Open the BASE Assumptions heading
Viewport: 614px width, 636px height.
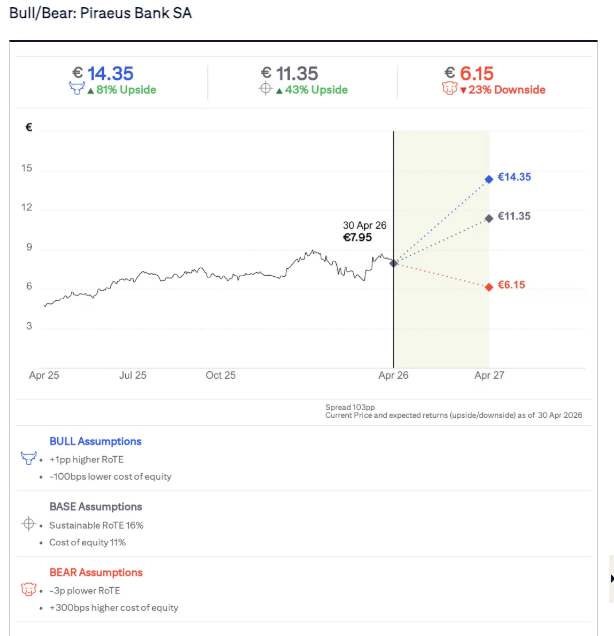coord(96,507)
